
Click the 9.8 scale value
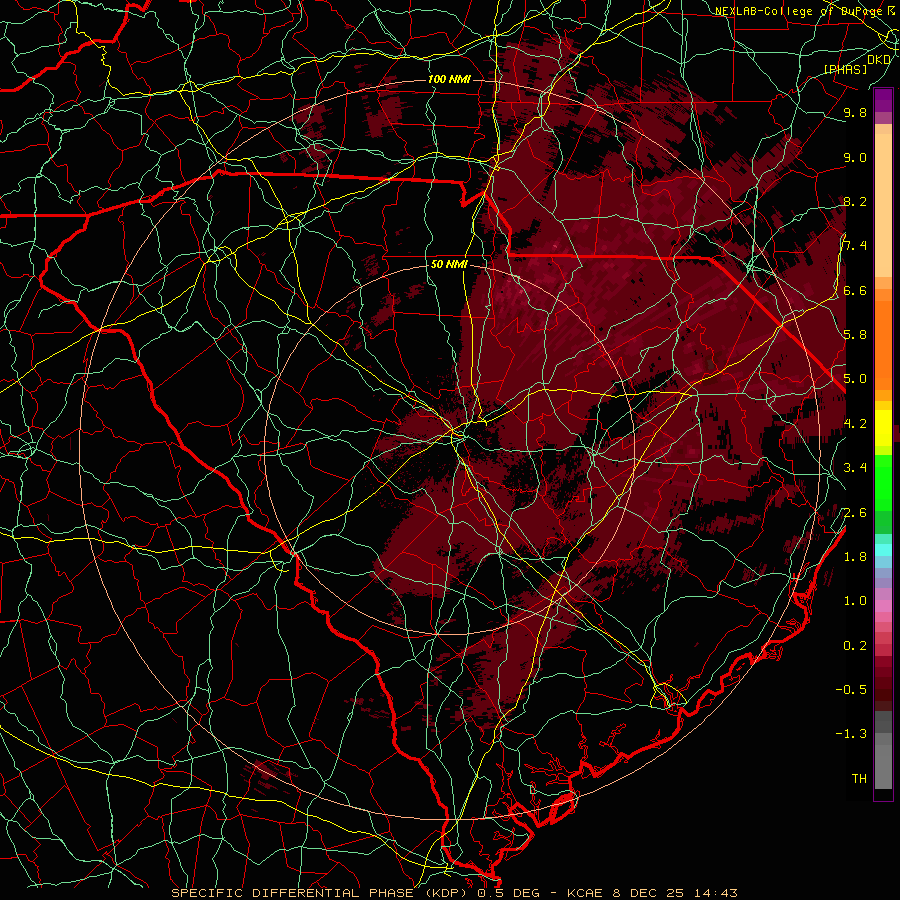point(855,113)
